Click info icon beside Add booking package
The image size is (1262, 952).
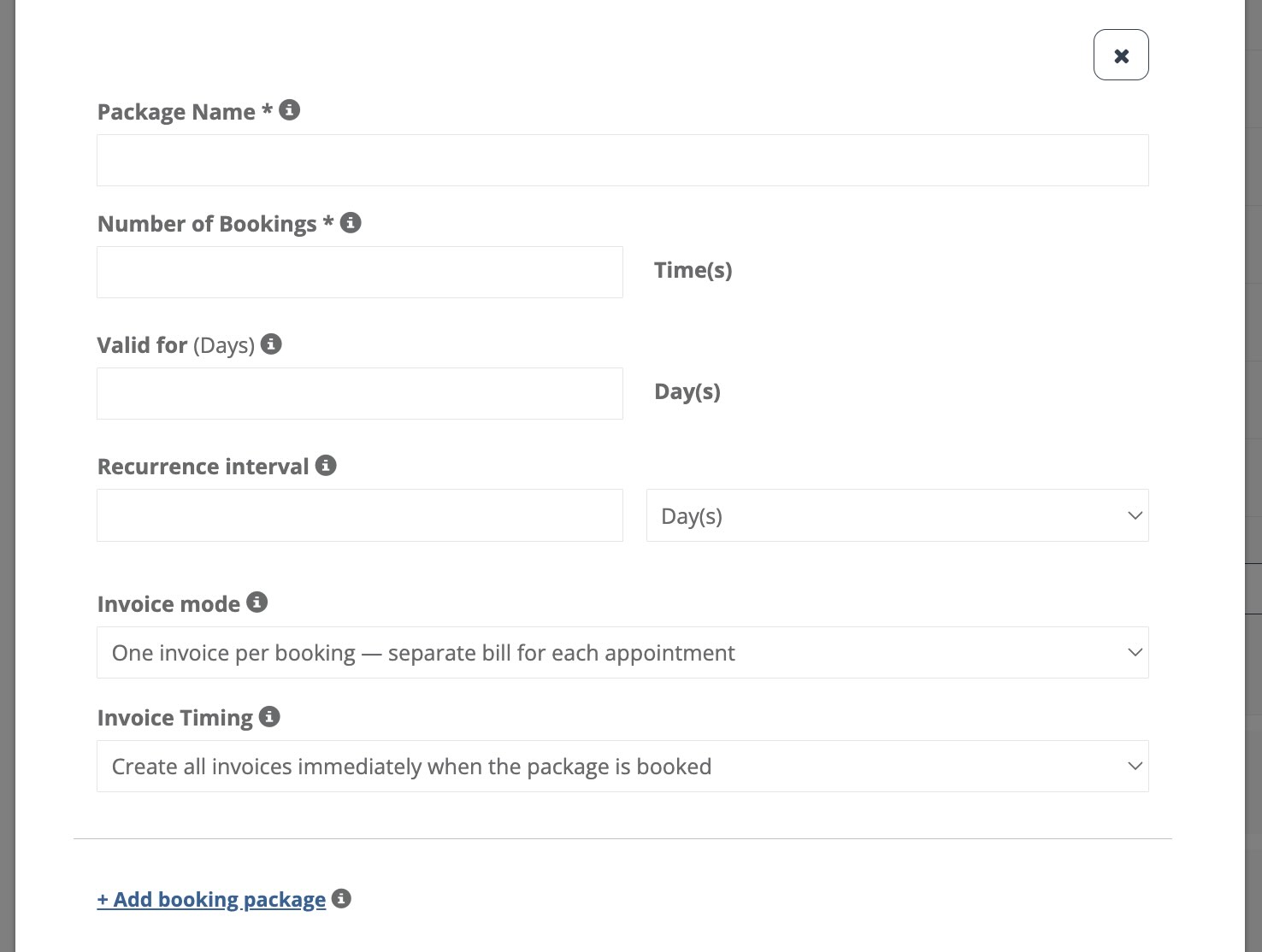point(341,899)
